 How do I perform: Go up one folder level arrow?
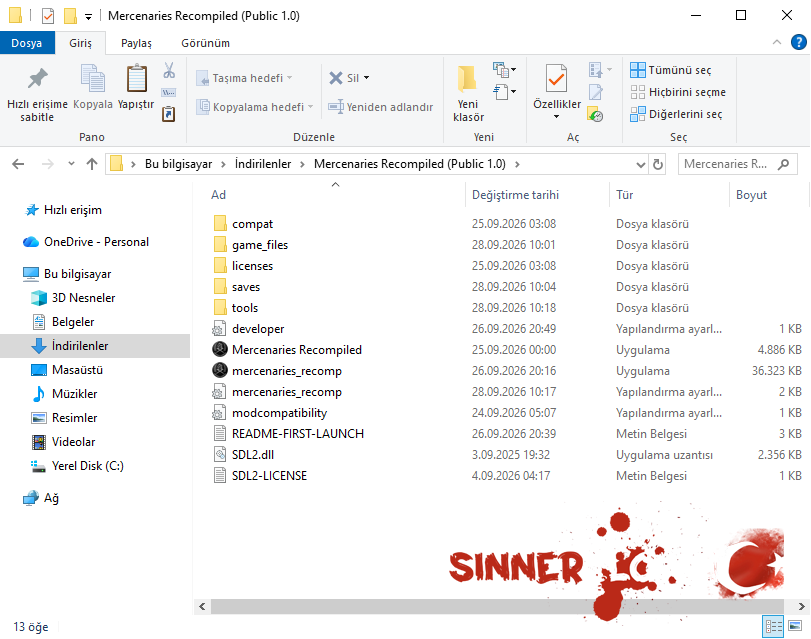coord(92,165)
